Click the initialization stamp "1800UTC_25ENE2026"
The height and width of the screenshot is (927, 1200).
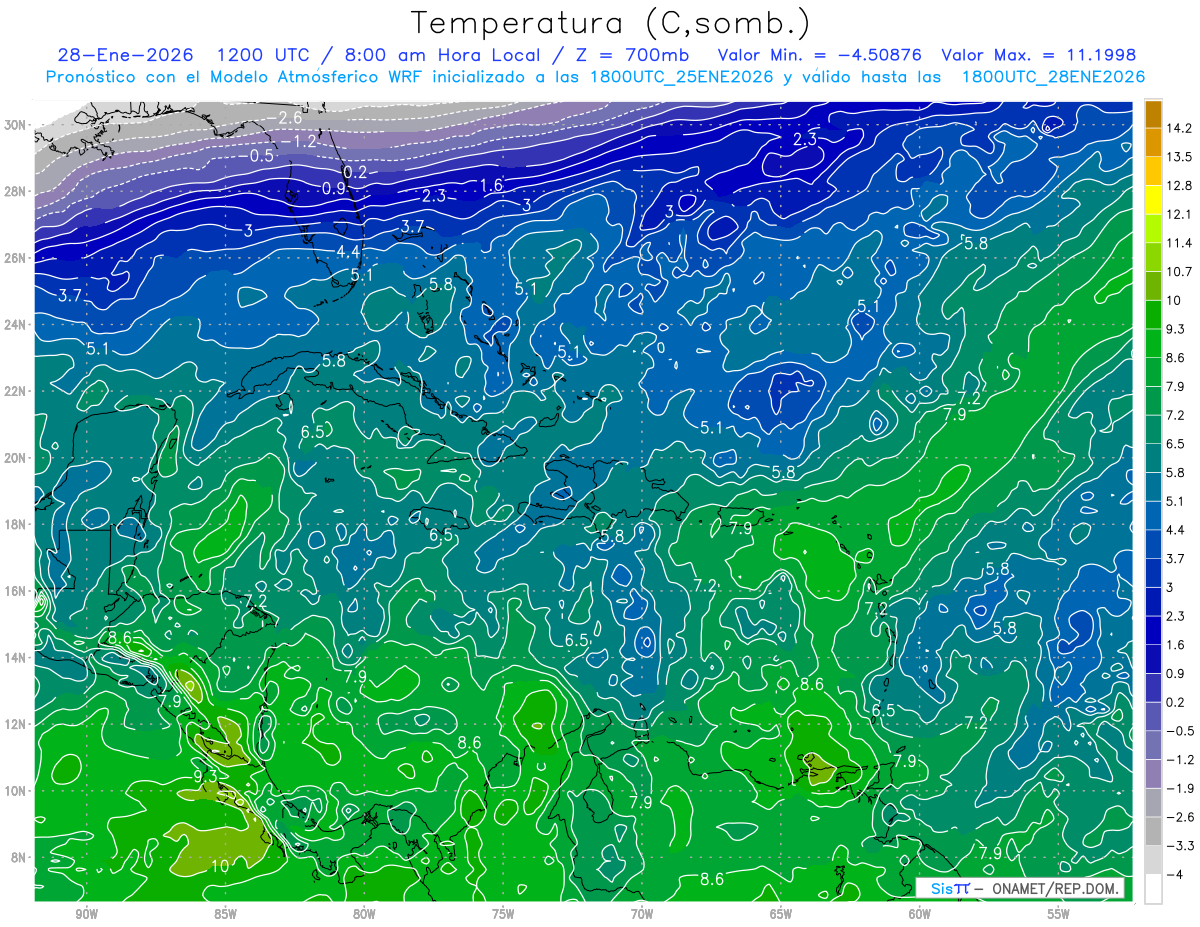click(x=681, y=77)
